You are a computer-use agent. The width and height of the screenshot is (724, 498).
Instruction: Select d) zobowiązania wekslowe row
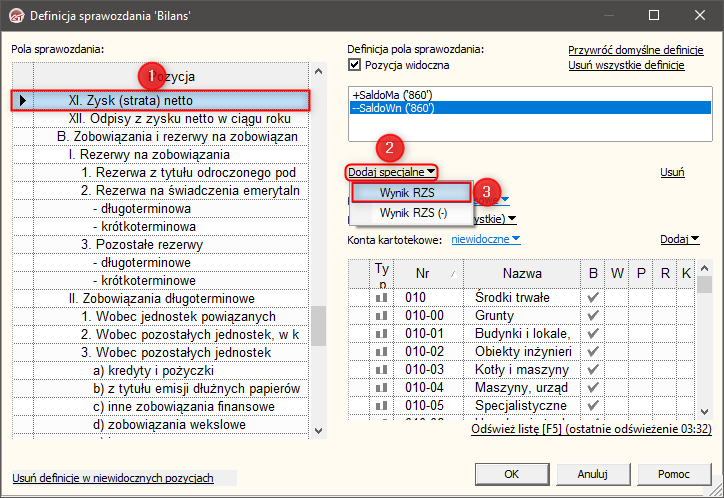[x=160, y=425]
